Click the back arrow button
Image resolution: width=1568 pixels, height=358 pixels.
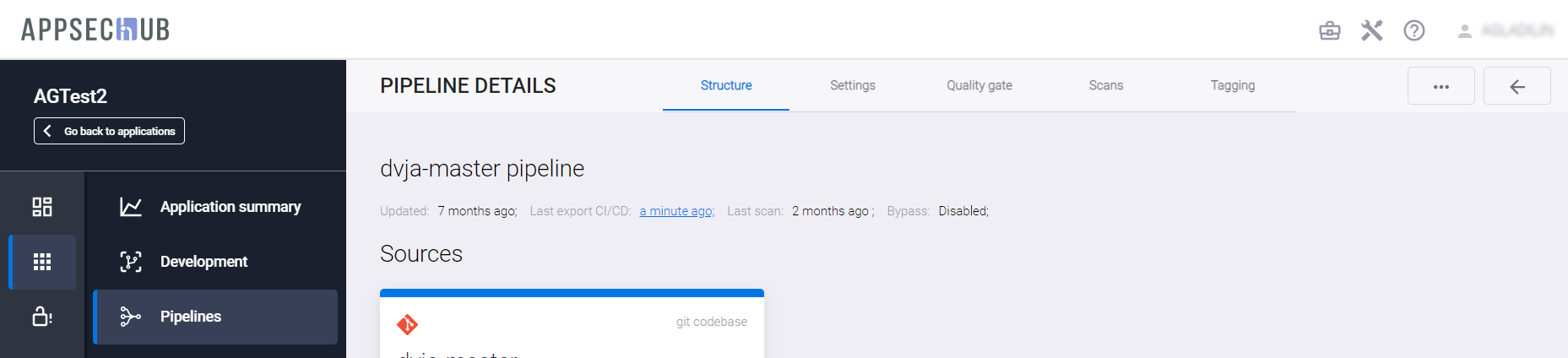point(1517,86)
